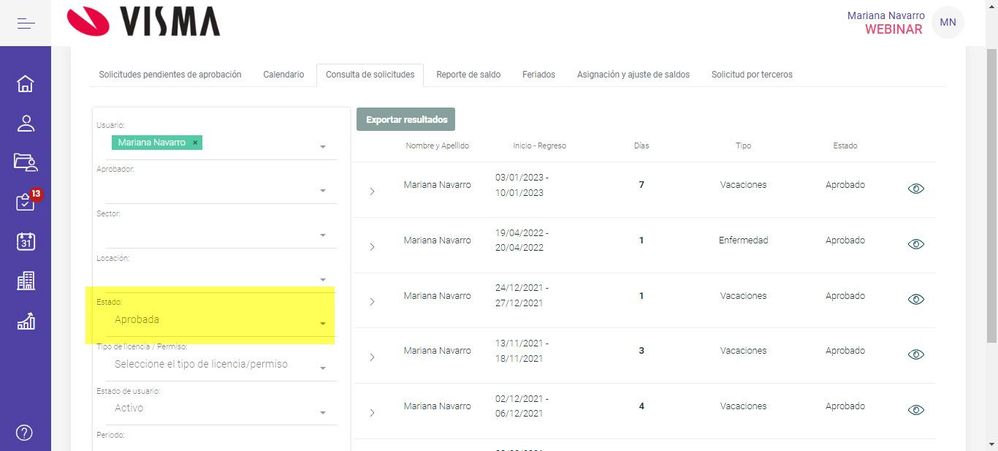This screenshot has height=451, width=998.
Task: Open the folder with person sidebar icon
Action: pos(25,162)
